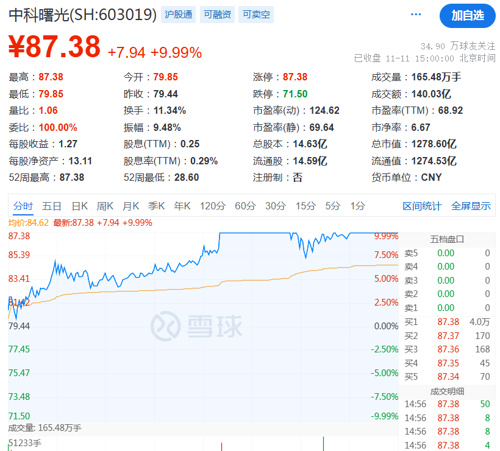Click the 五档盘口 panel header
The width and height of the screenshot is (500, 451).
coord(447,239)
